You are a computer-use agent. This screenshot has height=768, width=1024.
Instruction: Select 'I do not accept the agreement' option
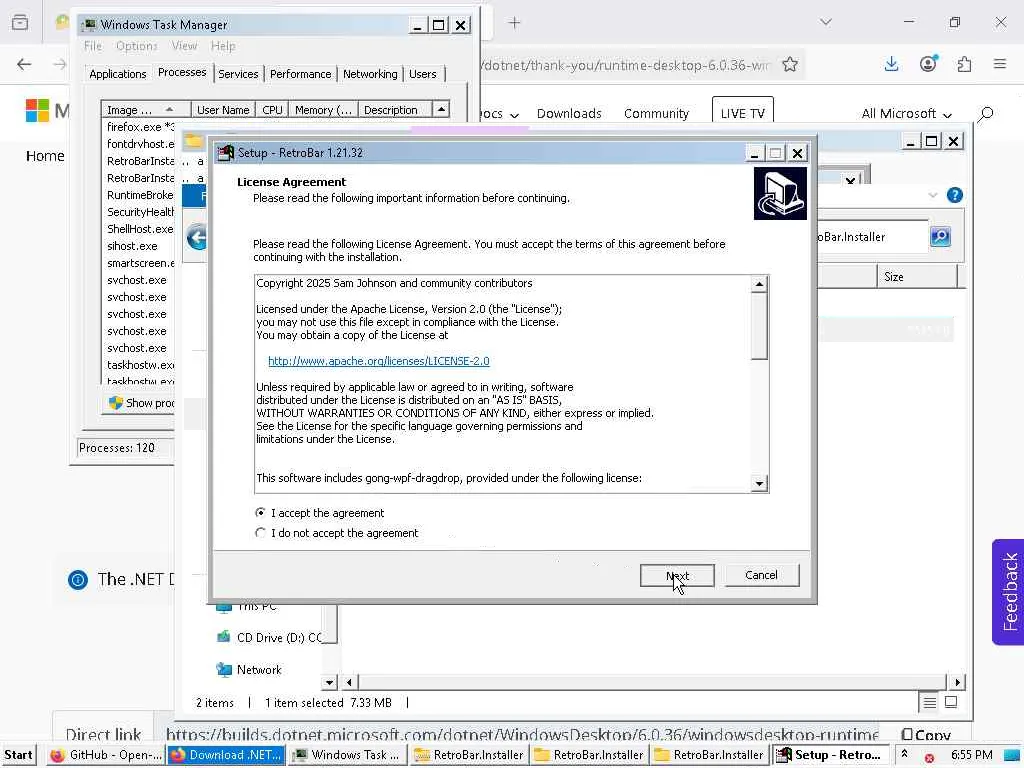[x=261, y=533]
